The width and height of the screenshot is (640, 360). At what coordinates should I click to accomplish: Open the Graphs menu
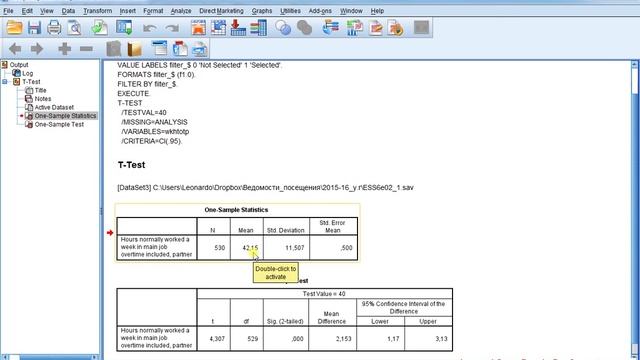pos(262,11)
